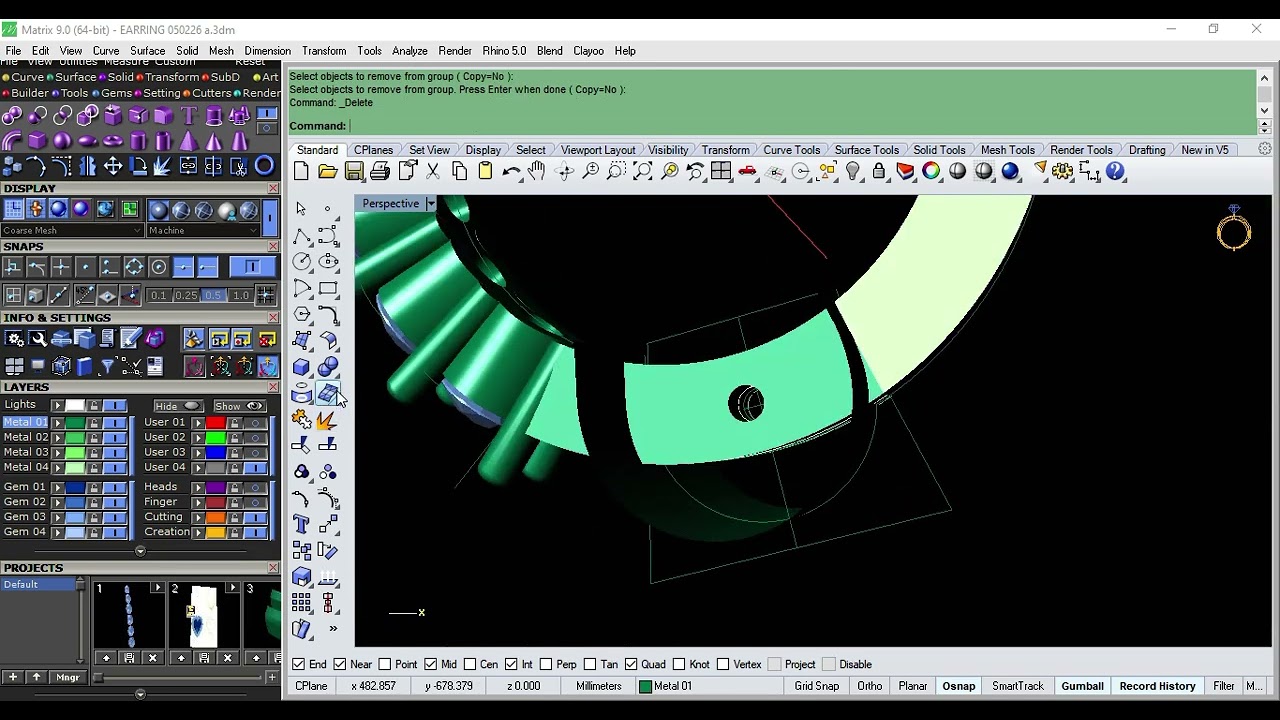Viewport: 1280px width, 720px height.
Task: Enable the Point osnap checkbox
Action: [384, 664]
